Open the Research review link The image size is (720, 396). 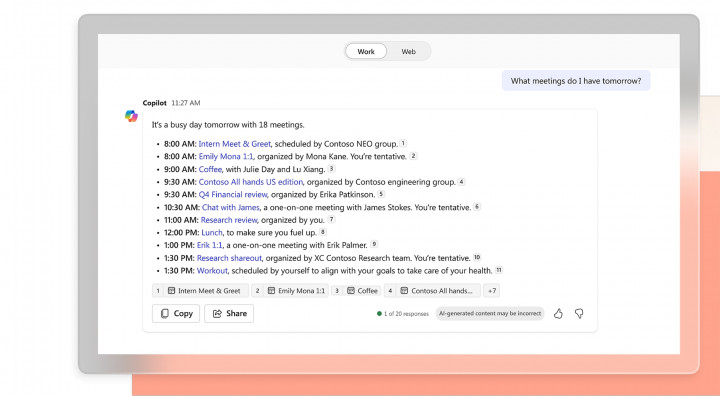click(229, 220)
